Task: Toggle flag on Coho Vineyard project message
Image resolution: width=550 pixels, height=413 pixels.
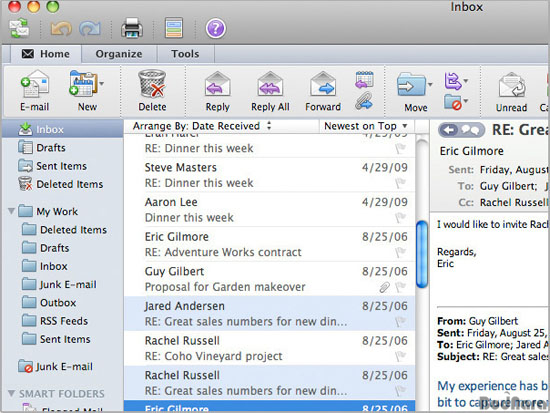Action: point(400,356)
